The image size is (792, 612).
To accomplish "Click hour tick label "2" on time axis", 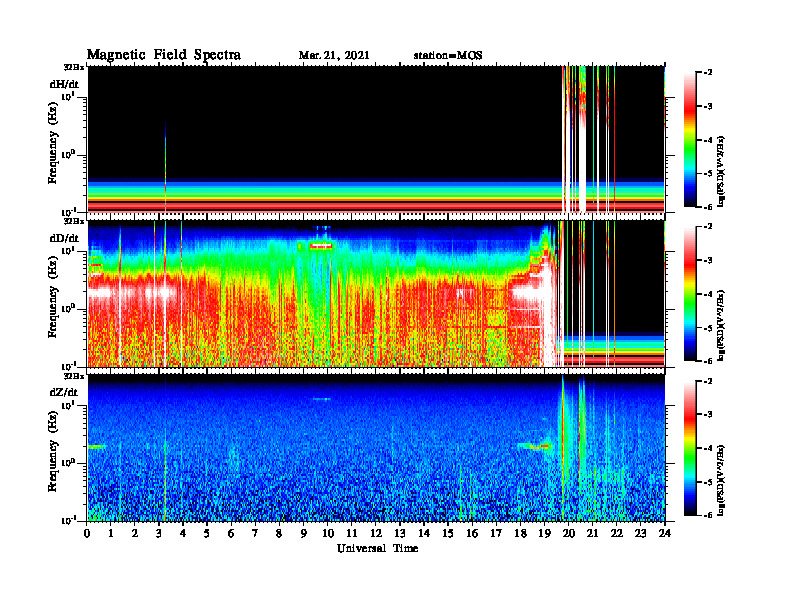I will (135, 533).
